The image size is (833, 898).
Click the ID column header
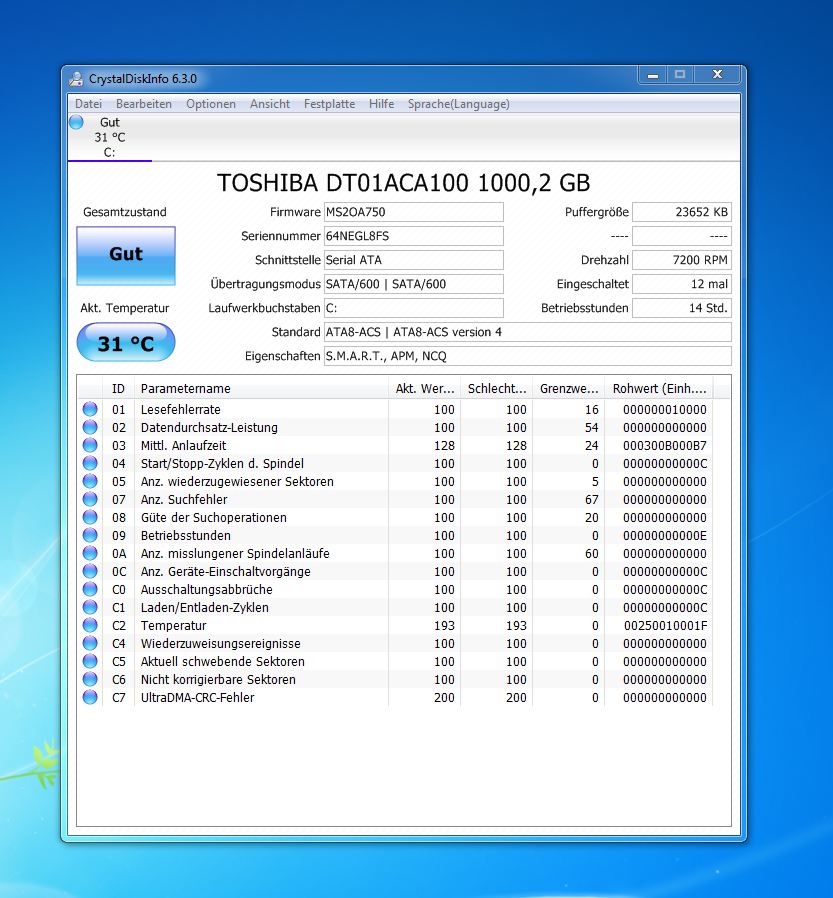click(119, 388)
